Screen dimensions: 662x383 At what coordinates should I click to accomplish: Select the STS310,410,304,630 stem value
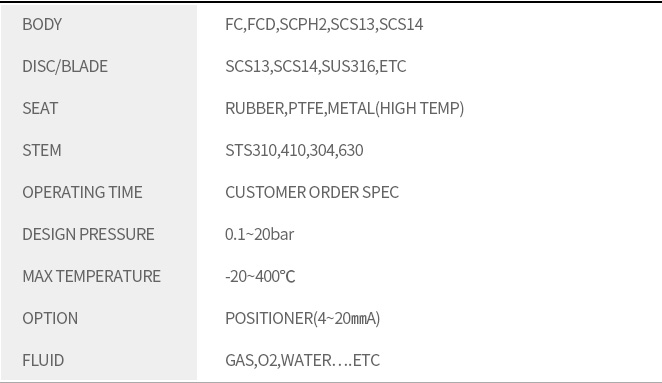[294, 150]
